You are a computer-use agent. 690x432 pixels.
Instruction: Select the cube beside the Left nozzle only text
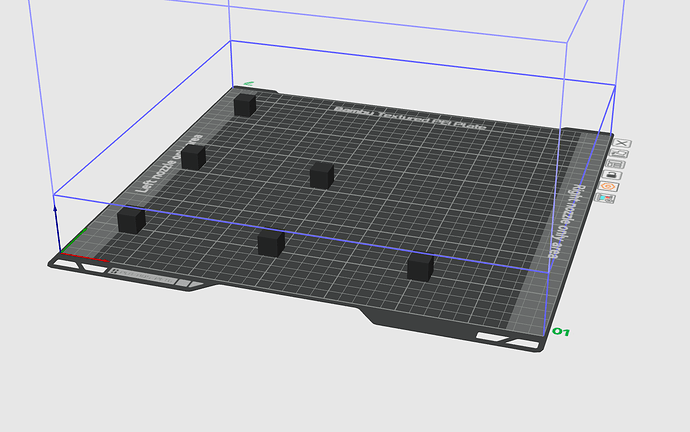pos(193,157)
